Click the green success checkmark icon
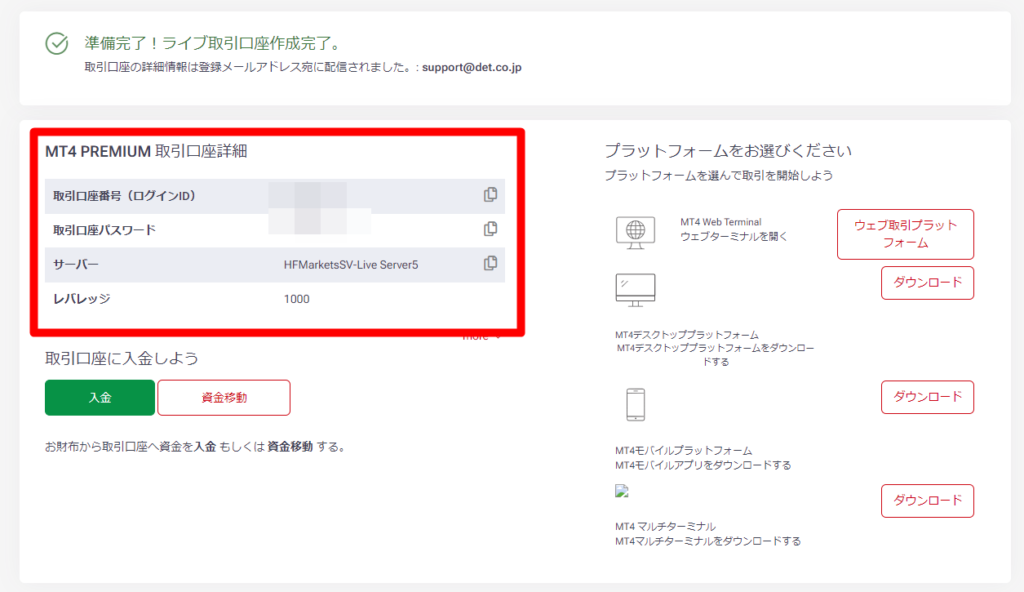This screenshot has width=1024, height=592. pos(57,44)
